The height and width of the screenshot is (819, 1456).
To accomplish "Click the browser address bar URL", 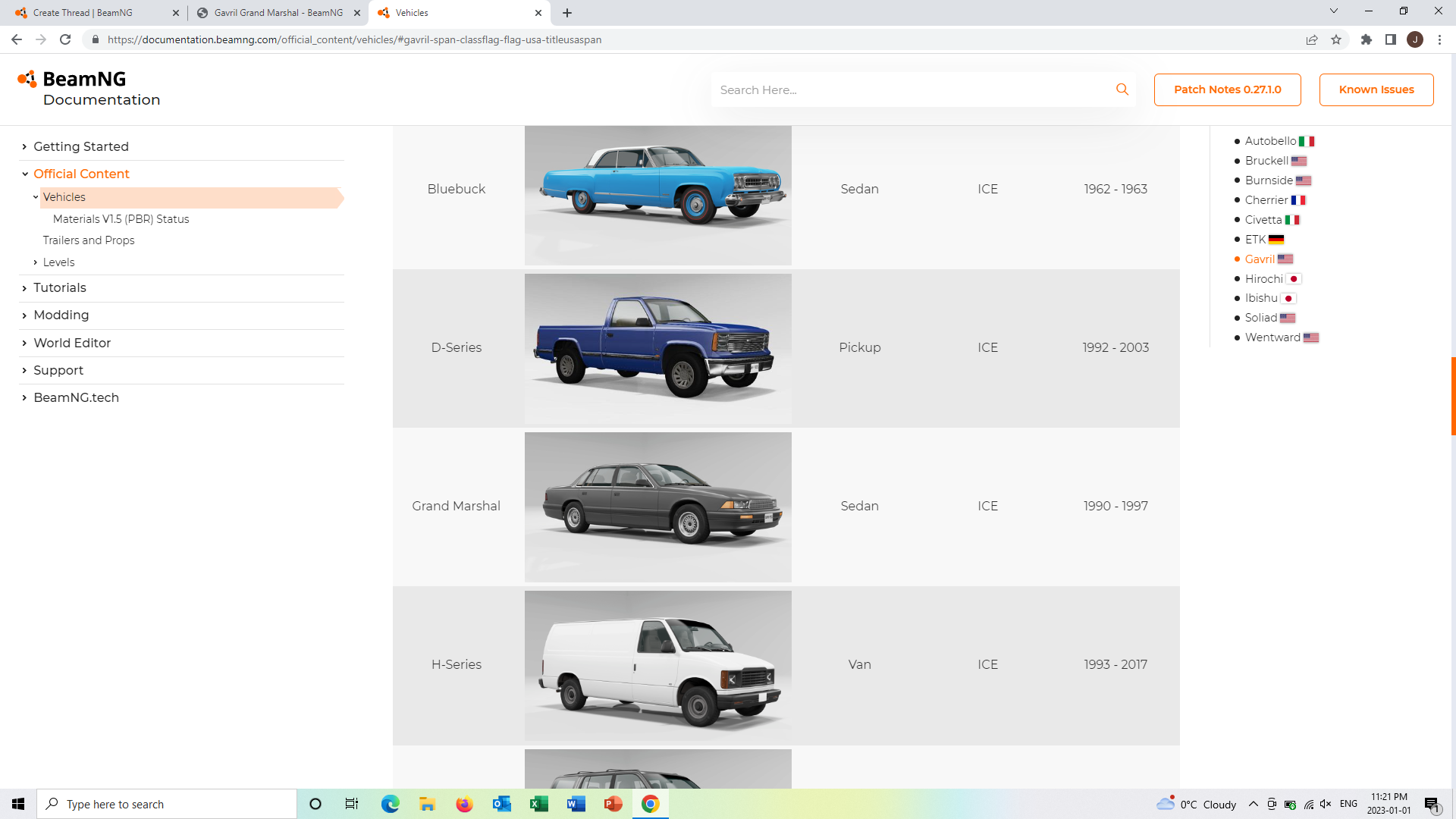I will point(354,39).
